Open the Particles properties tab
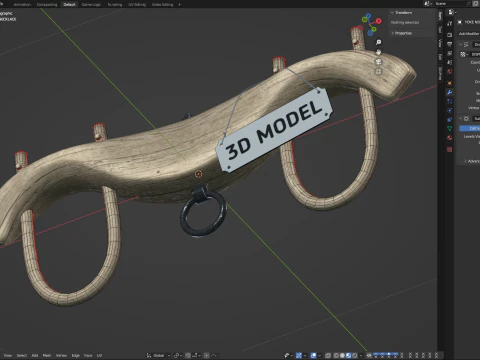This screenshot has height=360, width=480. (450, 101)
